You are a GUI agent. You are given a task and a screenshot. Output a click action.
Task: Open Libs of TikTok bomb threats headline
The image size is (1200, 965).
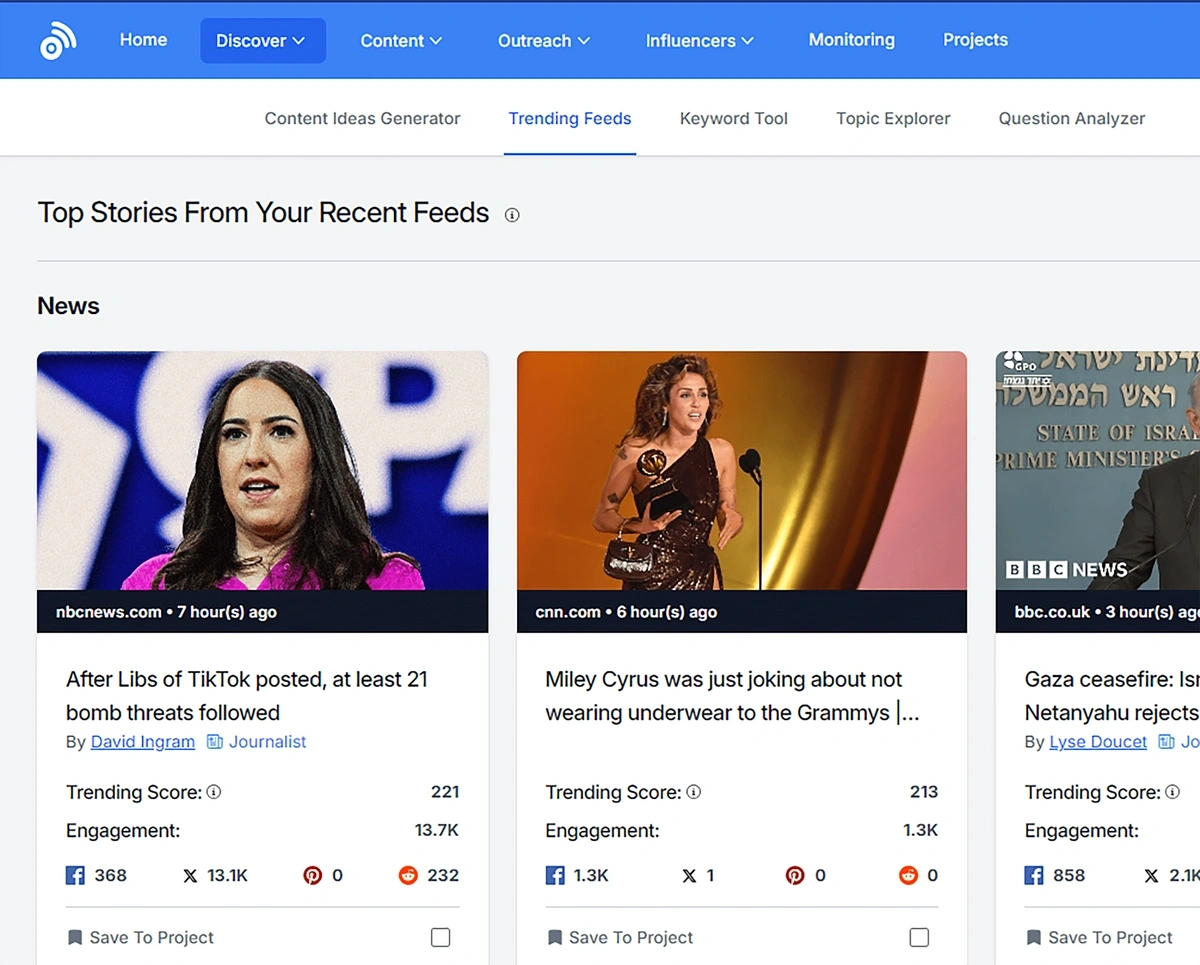pyautogui.click(x=247, y=696)
